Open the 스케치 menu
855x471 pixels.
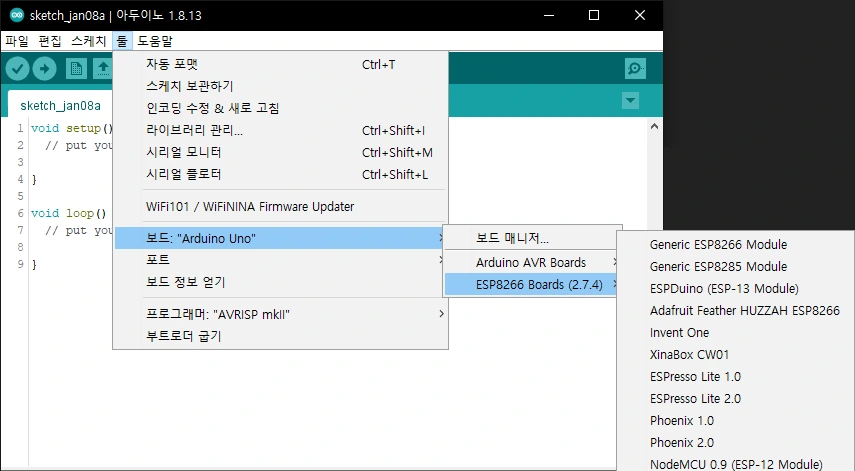click(x=88, y=41)
